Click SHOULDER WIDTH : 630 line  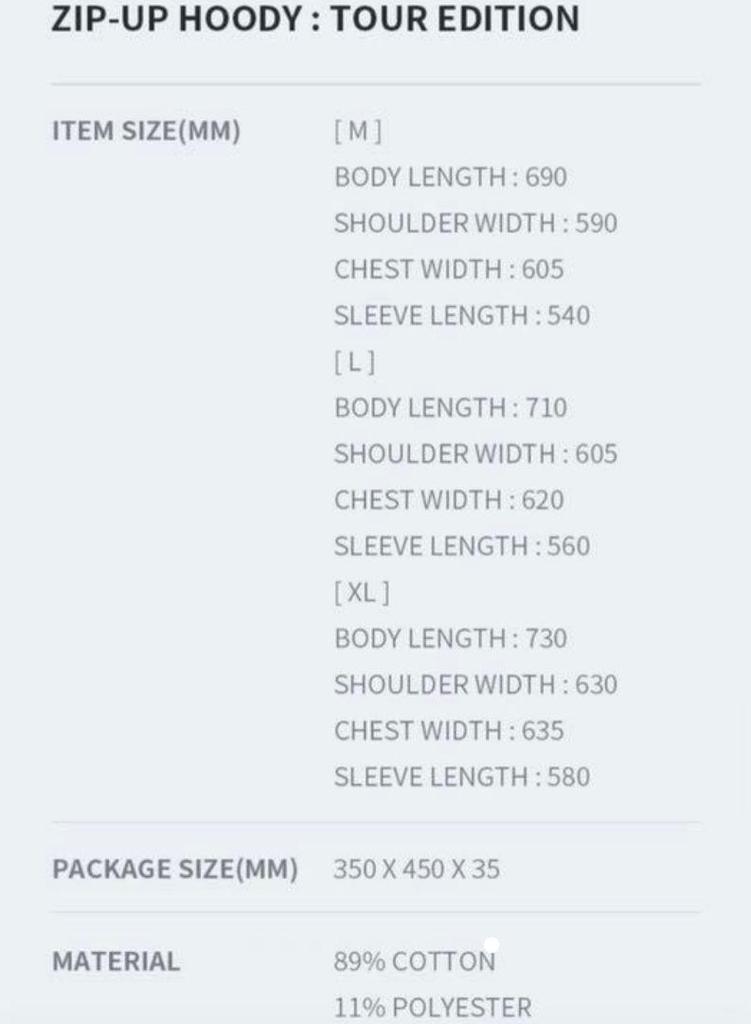point(475,685)
